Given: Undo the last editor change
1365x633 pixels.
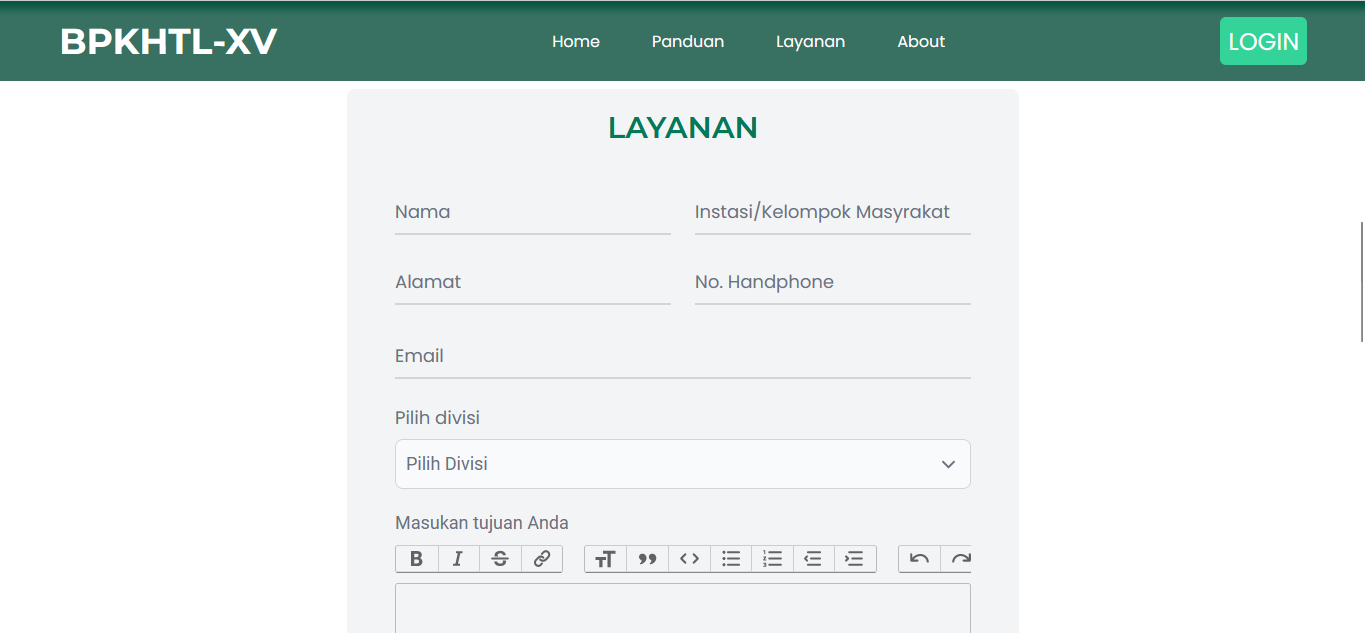Looking at the screenshot, I should click(x=919, y=559).
